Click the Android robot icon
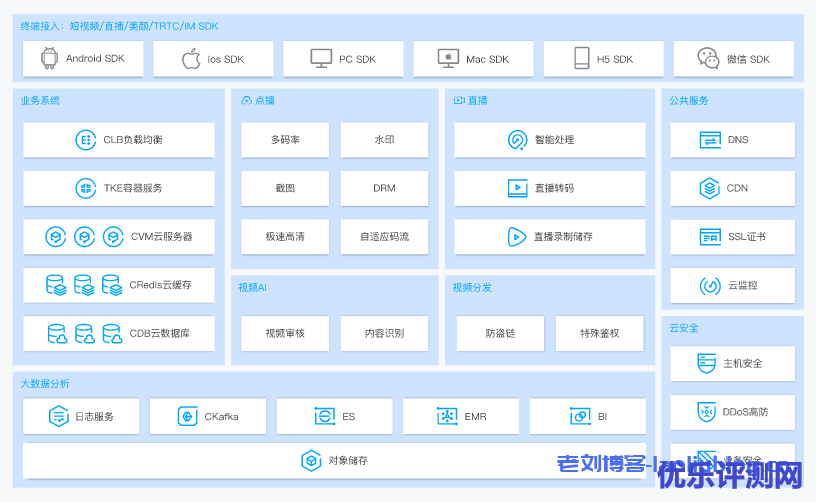Image resolution: width=816 pixels, height=502 pixels. click(x=49, y=59)
